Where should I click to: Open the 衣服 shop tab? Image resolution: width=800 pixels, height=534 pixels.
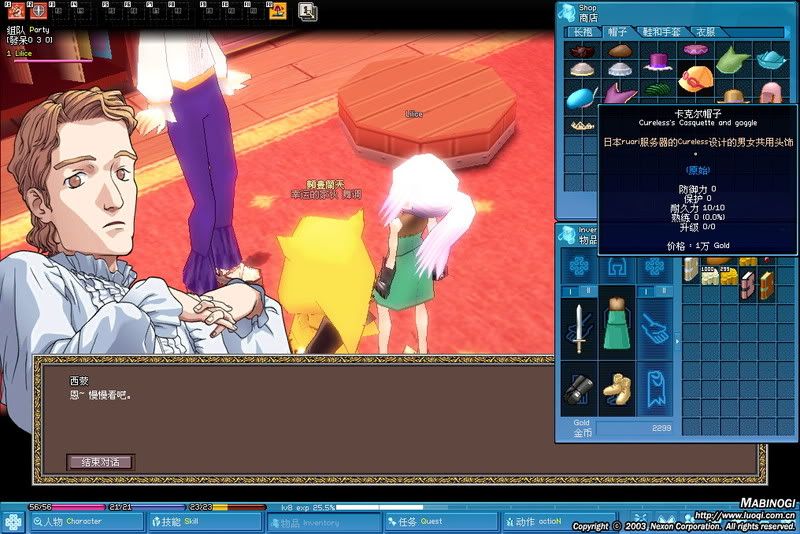click(x=706, y=32)
